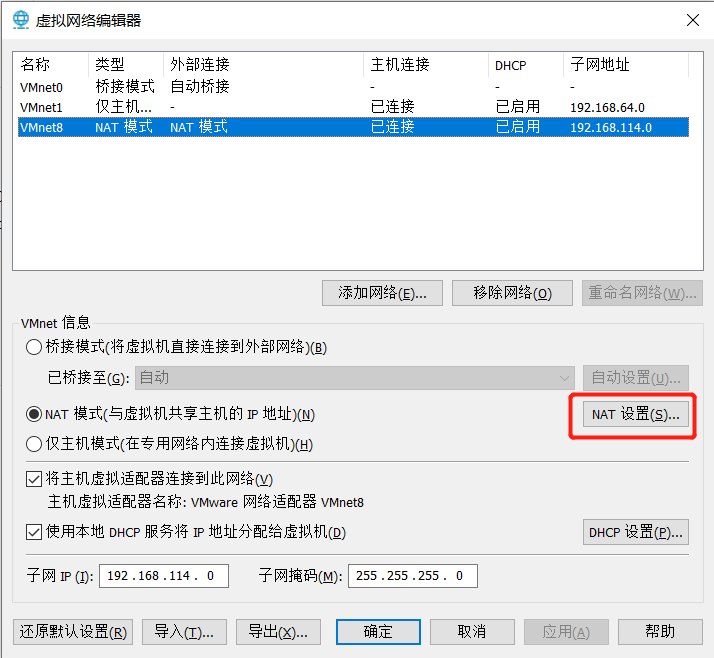Click the 类型 column header
Screen dimensions: 714x658
[x=126, y=65]
